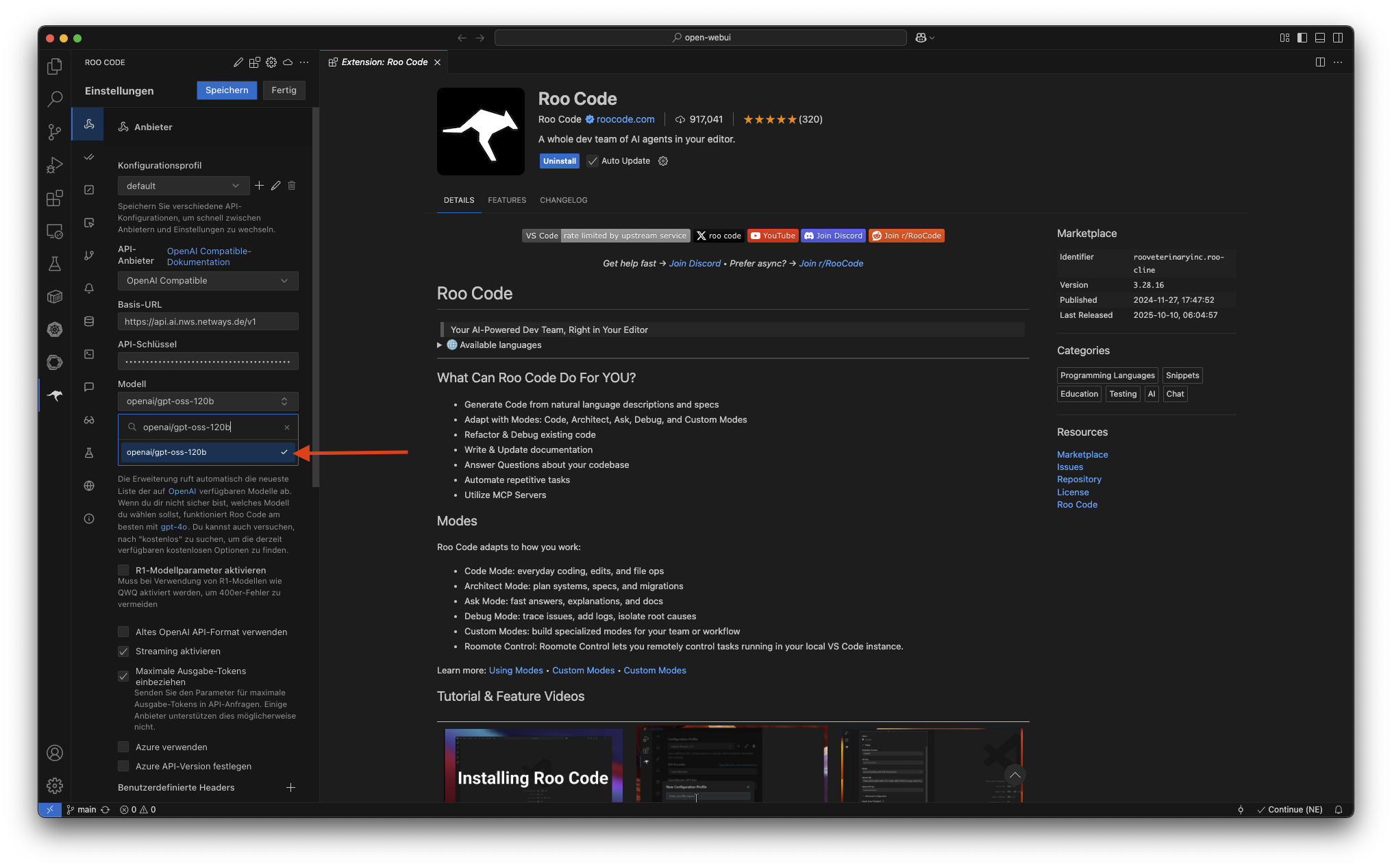
Task: Open the Search view in the activity bar
Action: point(55,99)
